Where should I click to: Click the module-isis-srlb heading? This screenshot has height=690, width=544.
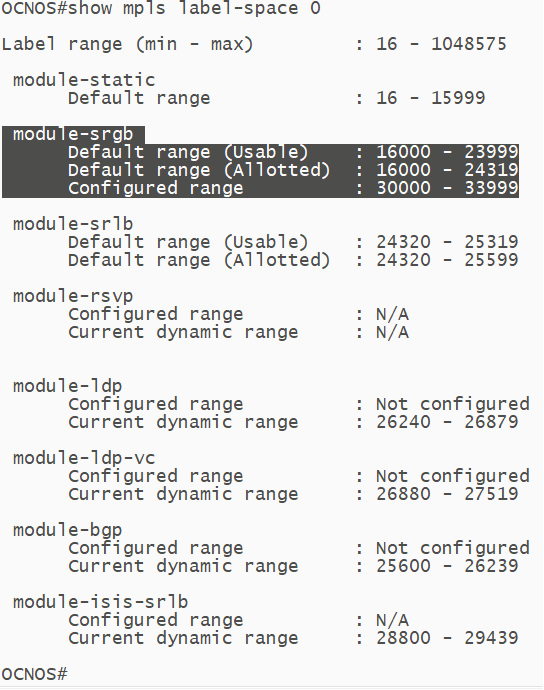tap(100, 602)
